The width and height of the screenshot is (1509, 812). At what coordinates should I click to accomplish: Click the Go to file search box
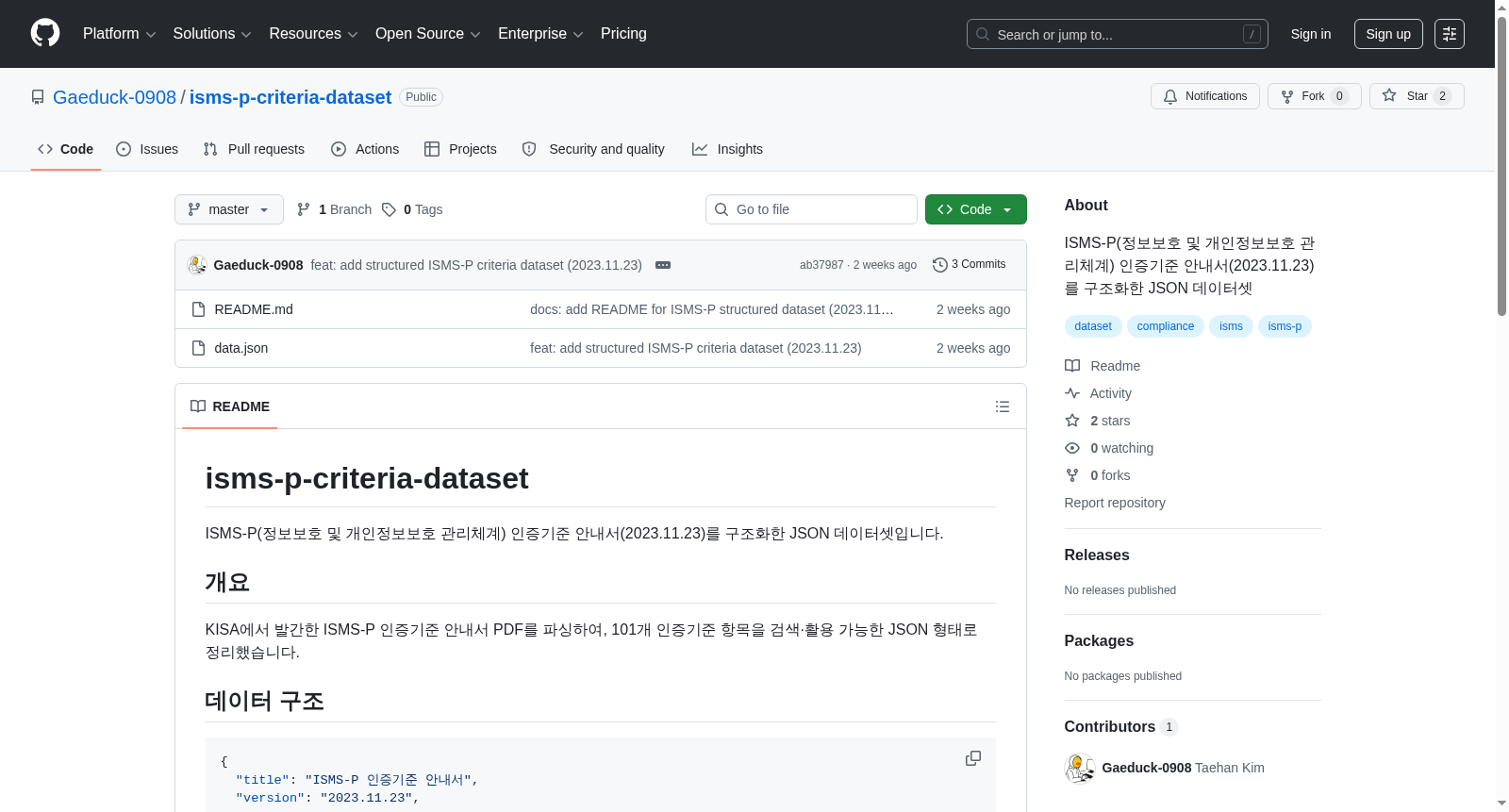[811, 209]
